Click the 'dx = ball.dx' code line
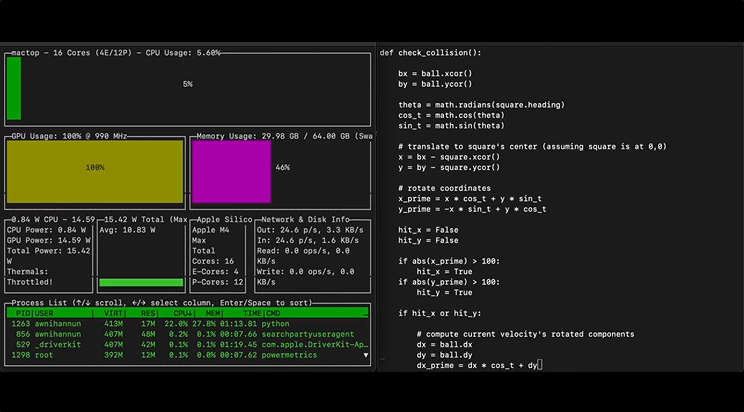Image resolution: width=744 pixels, height=412 pixels. [x=445, y=345]
